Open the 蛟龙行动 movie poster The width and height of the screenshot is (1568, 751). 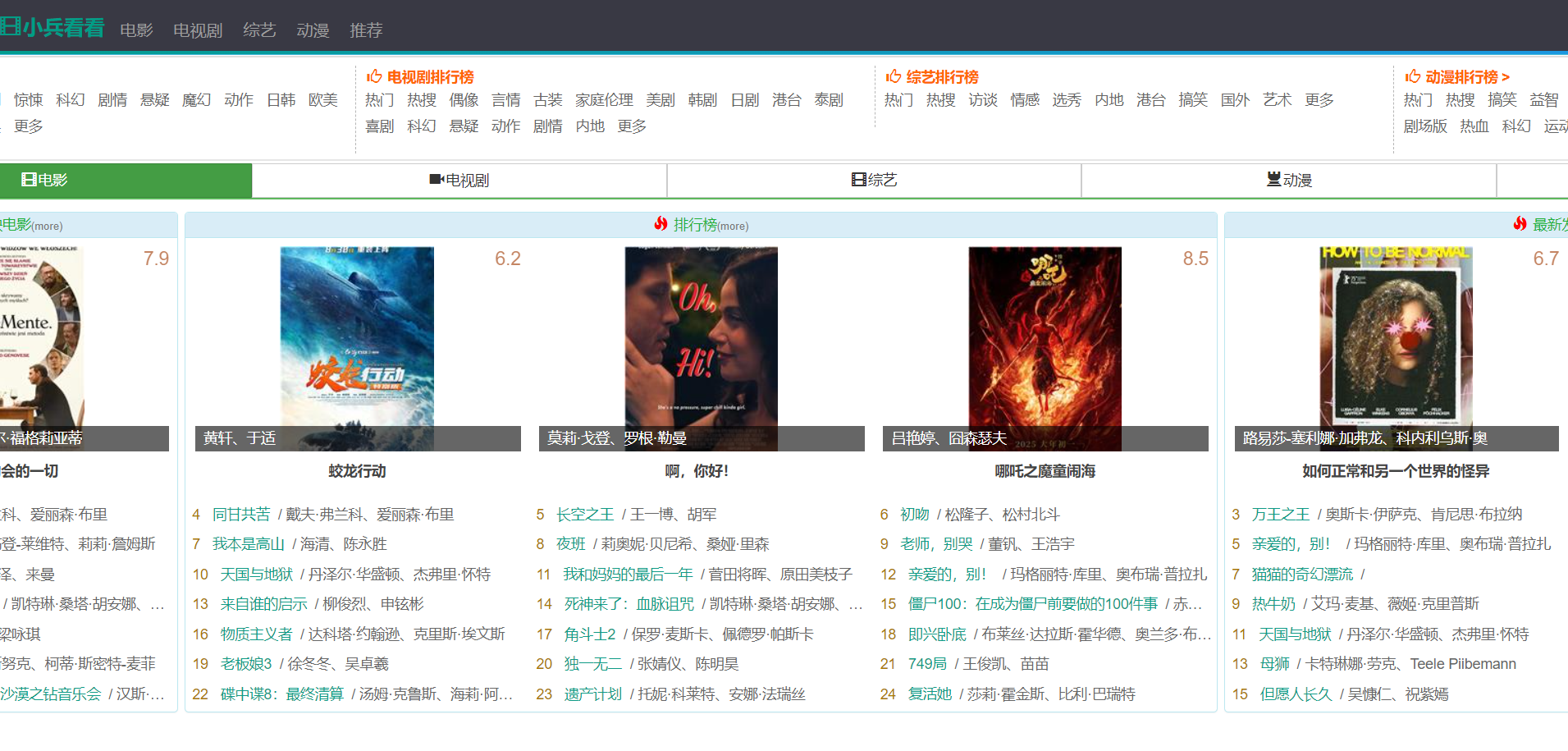(357, 348)
